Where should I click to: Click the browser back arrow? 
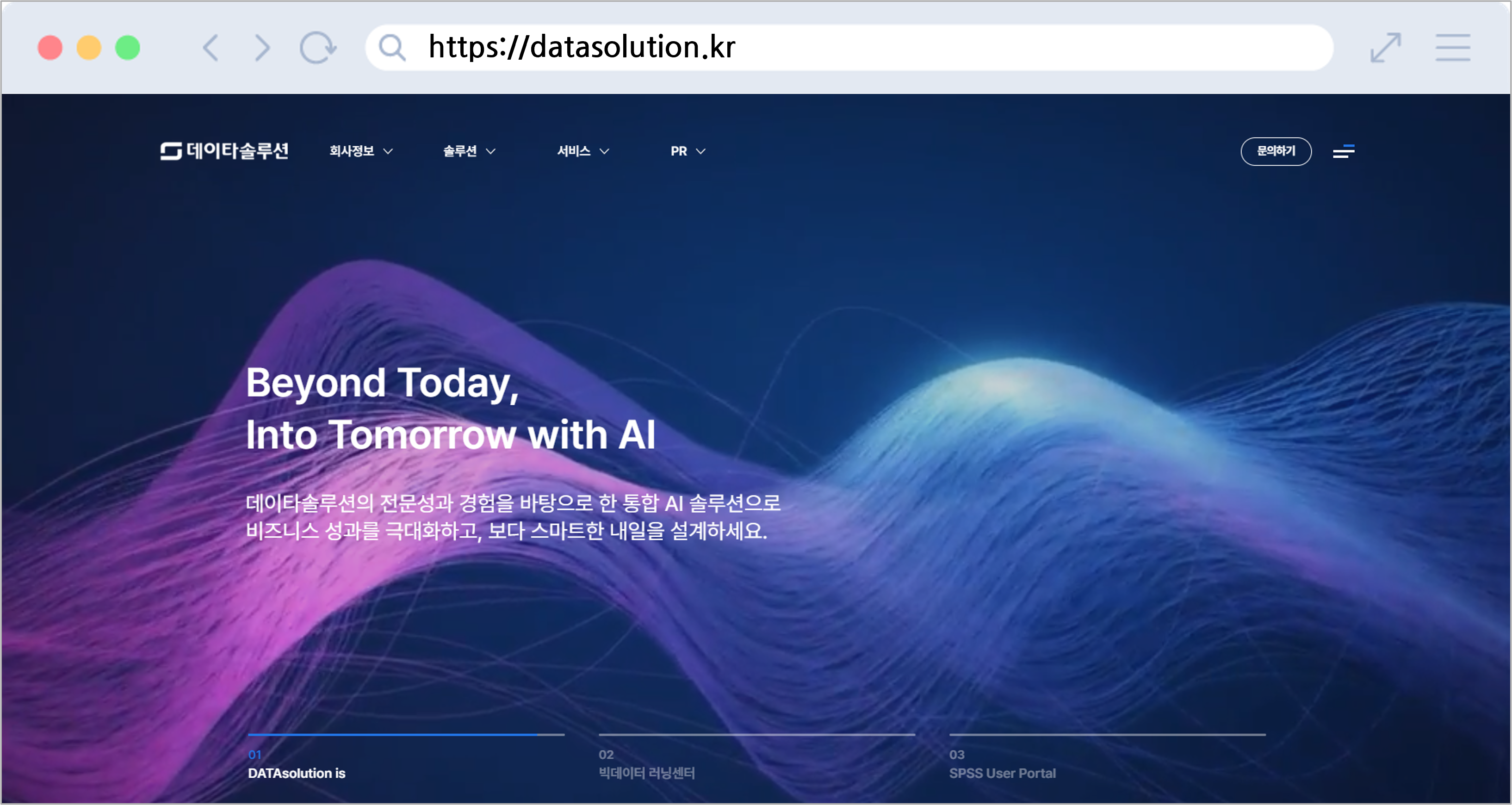pyautogui.click(x=211, y=48)
